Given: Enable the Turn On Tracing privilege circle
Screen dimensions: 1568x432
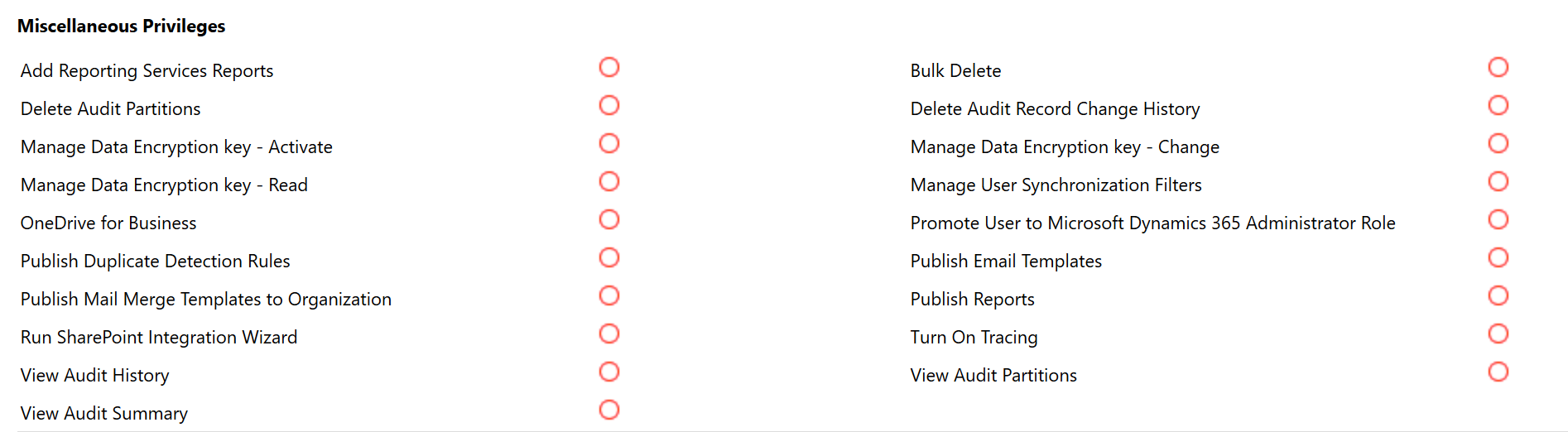Looking at the screenshot, I should (1498, 334).
